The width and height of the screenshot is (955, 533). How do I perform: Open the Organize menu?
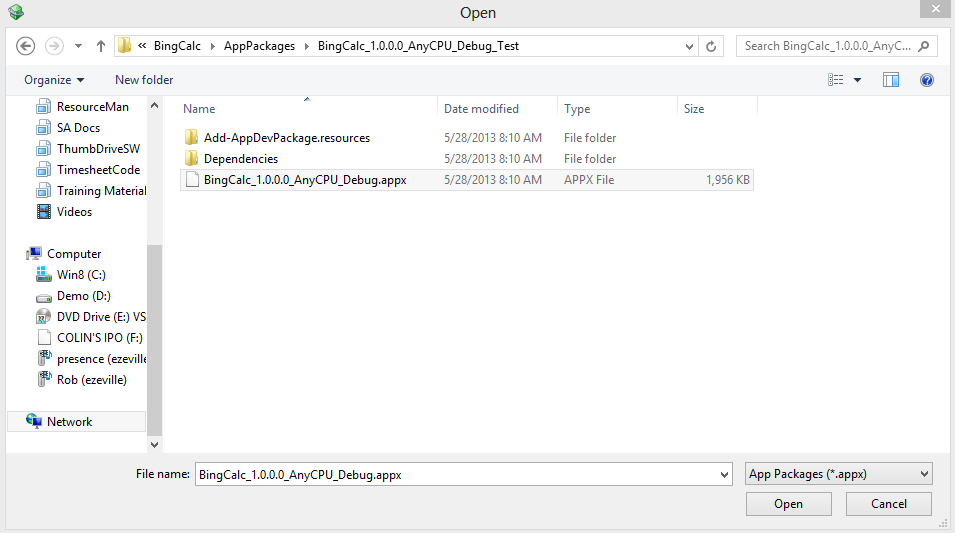[54, 80]
